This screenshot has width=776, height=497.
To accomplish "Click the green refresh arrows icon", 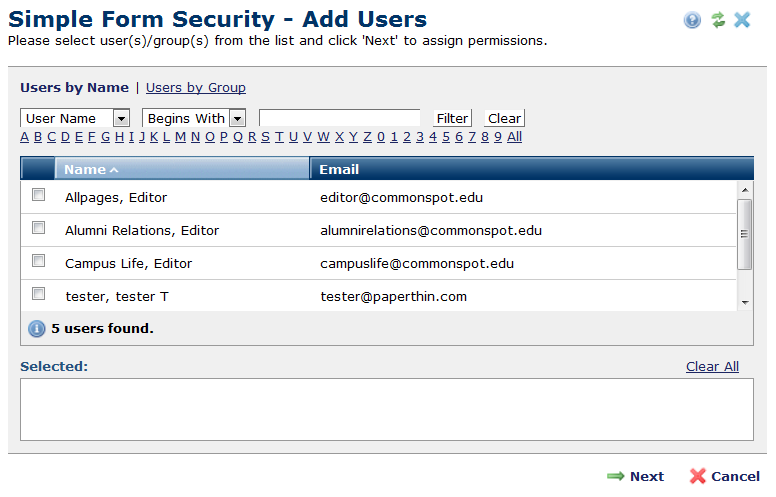I will pyautogui.click(x=717, y=20).
